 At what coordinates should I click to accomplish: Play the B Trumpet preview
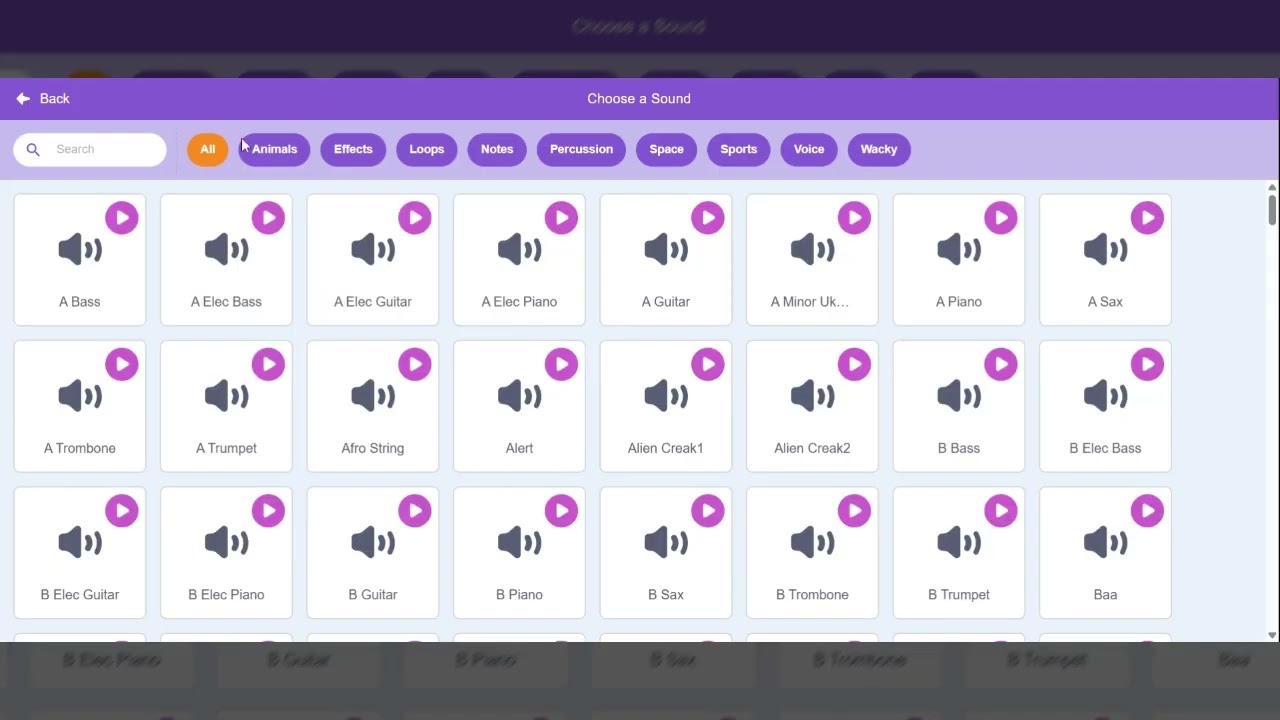click(1001, 511)
